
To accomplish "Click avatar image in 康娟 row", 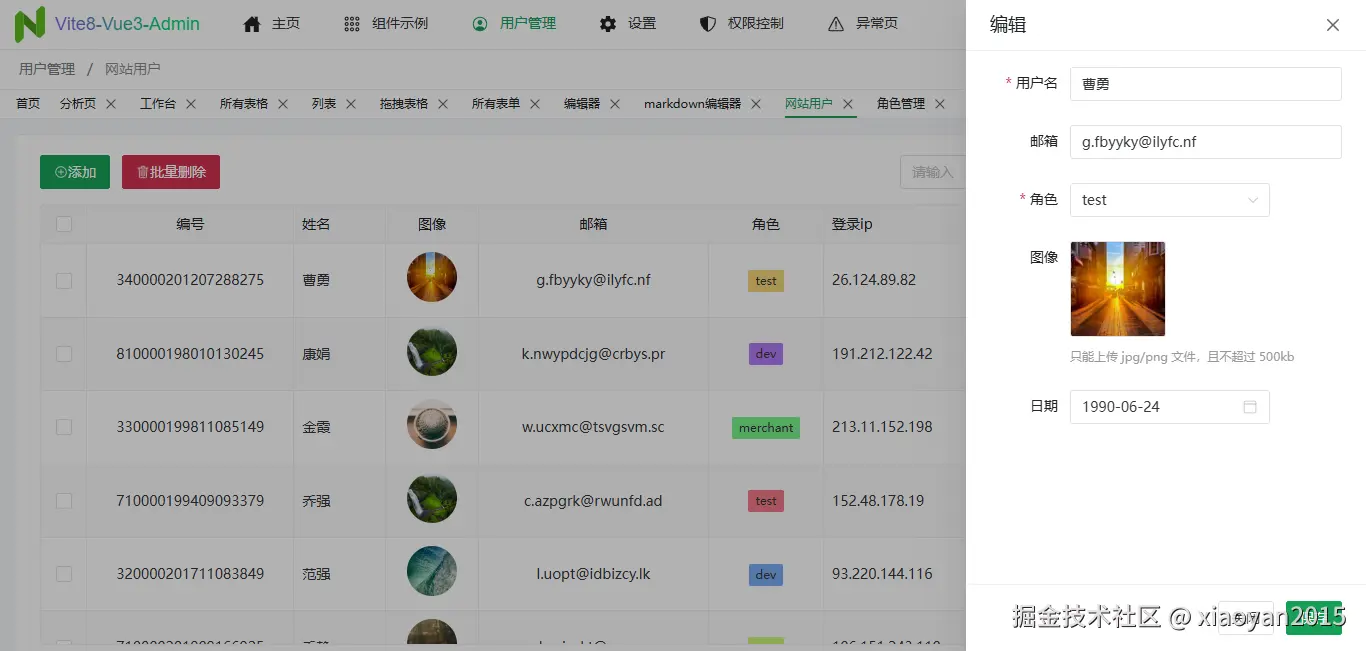I will pyautogui.click(x=432, y=352).
